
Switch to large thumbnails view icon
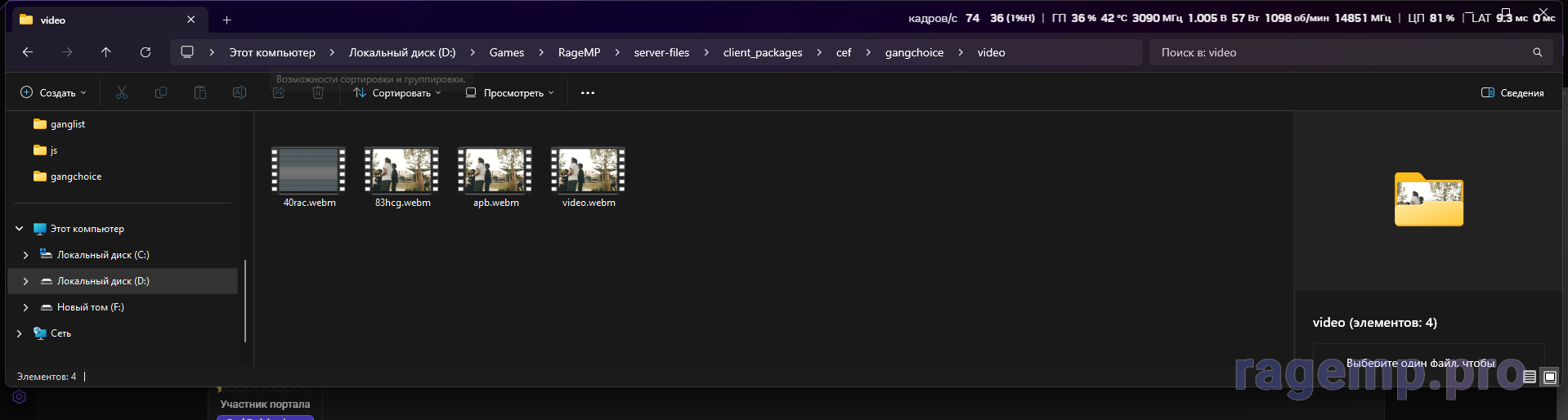[x=1549, y=377]
